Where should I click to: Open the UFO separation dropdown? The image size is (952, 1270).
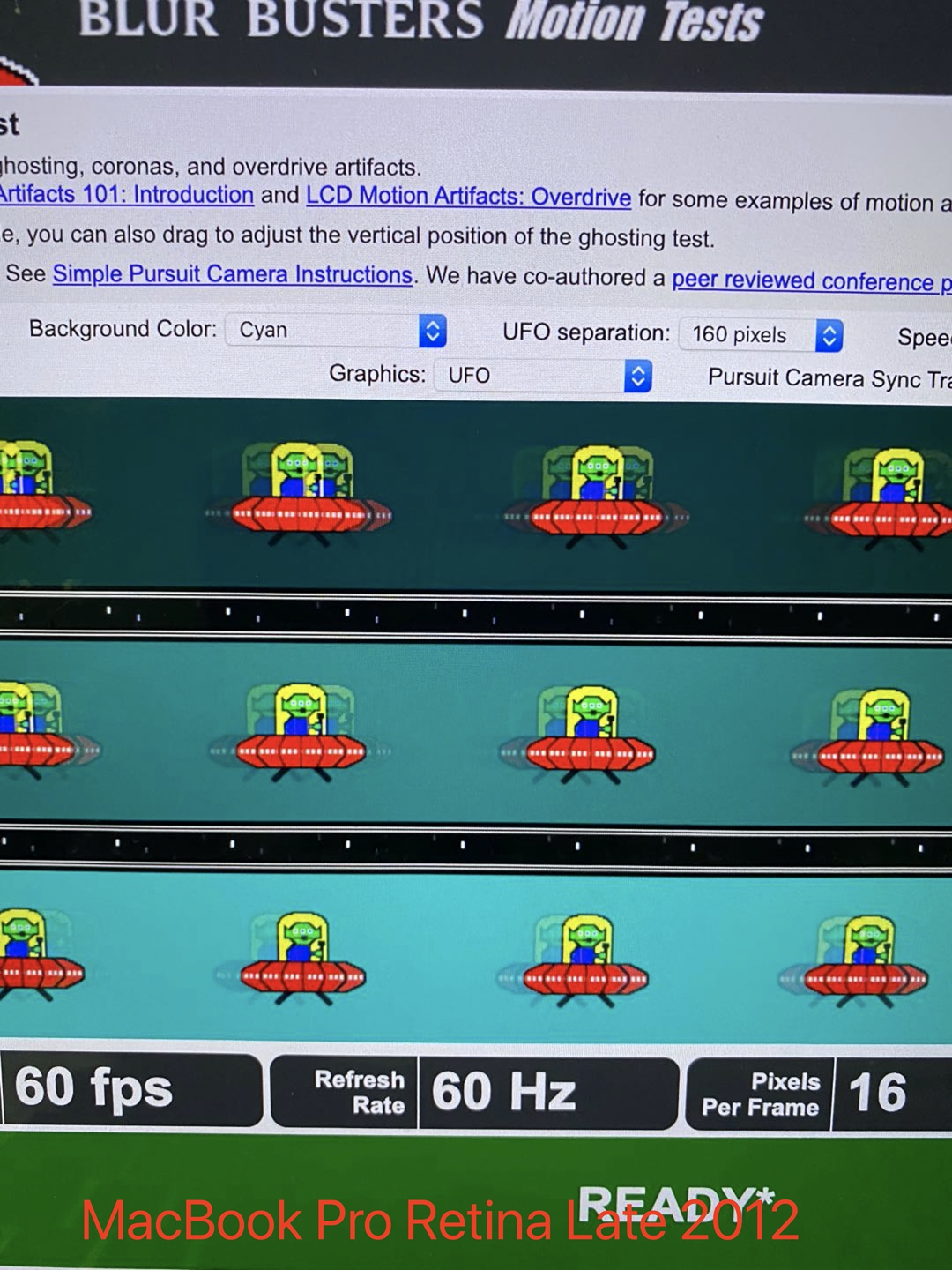click(758, 335)
